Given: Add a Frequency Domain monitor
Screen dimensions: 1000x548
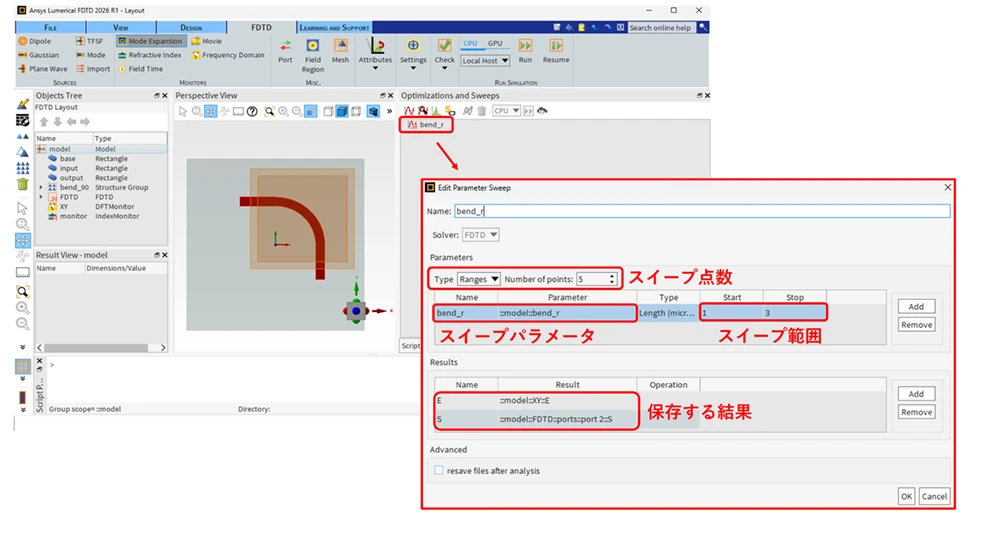Looking at the screenshot, I should [x=228, y=55].
